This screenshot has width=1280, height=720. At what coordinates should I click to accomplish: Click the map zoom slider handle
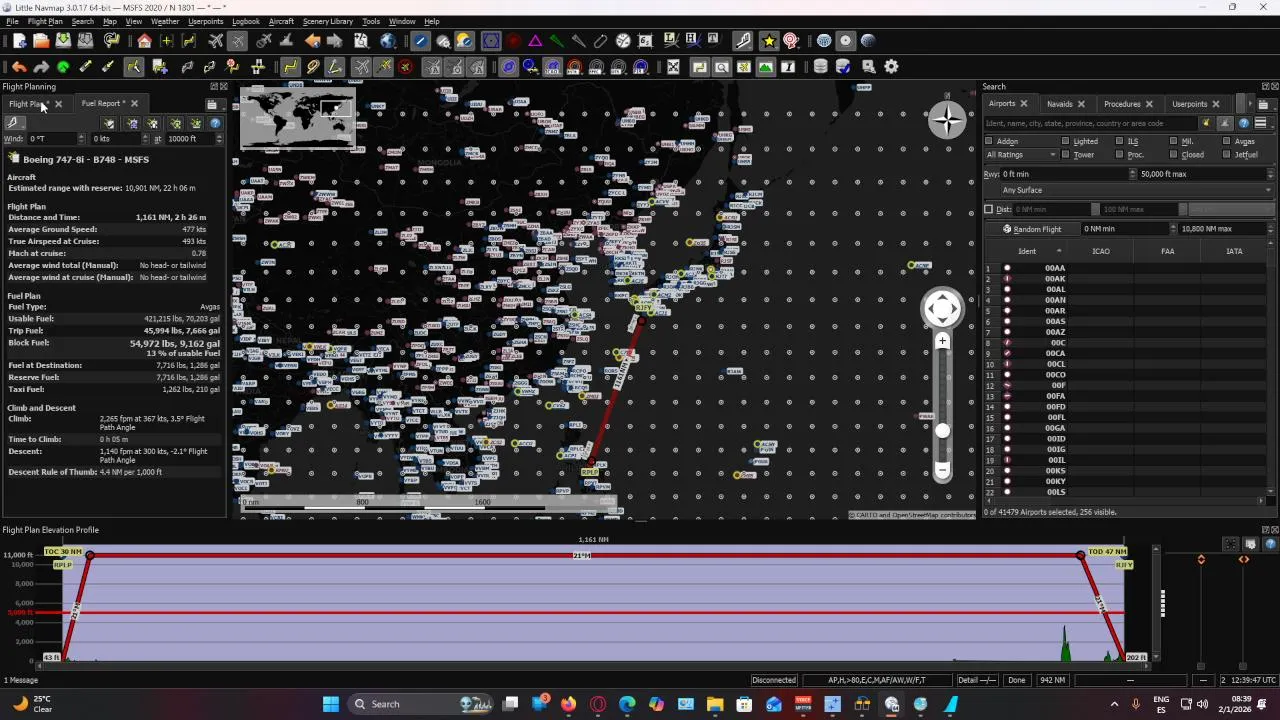942,430
